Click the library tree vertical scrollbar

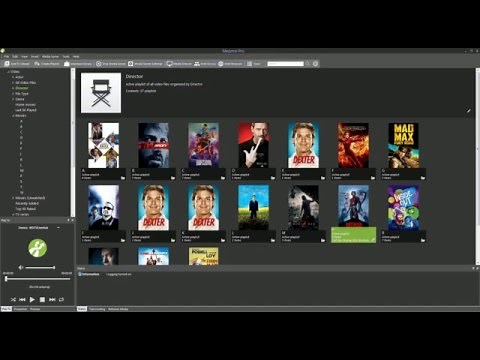[73, 142]
